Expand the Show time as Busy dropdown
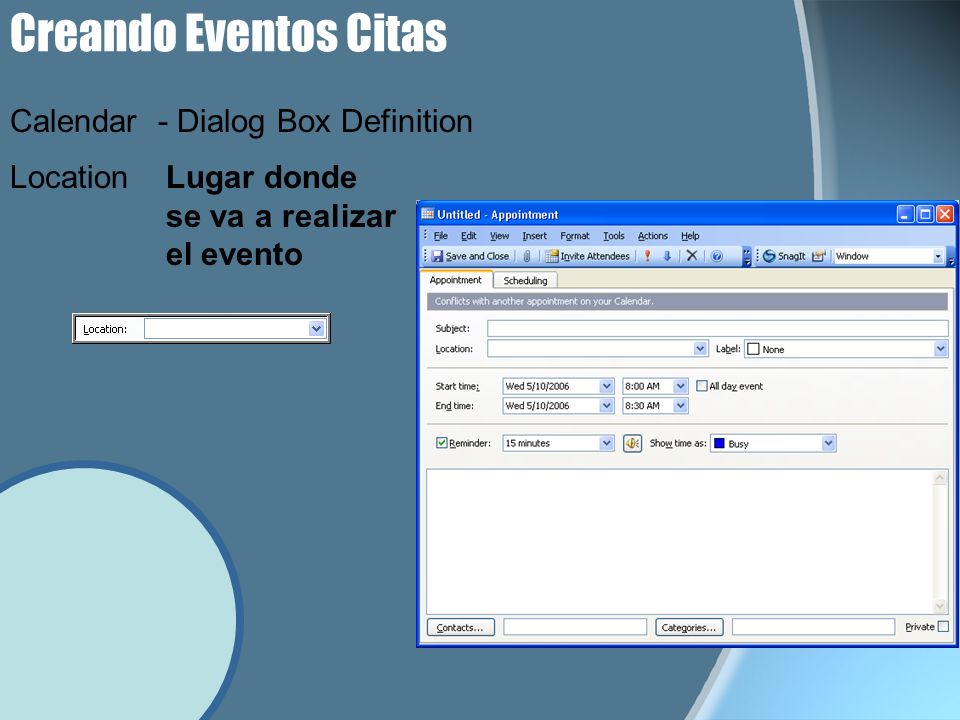 [x=828, y=443]
